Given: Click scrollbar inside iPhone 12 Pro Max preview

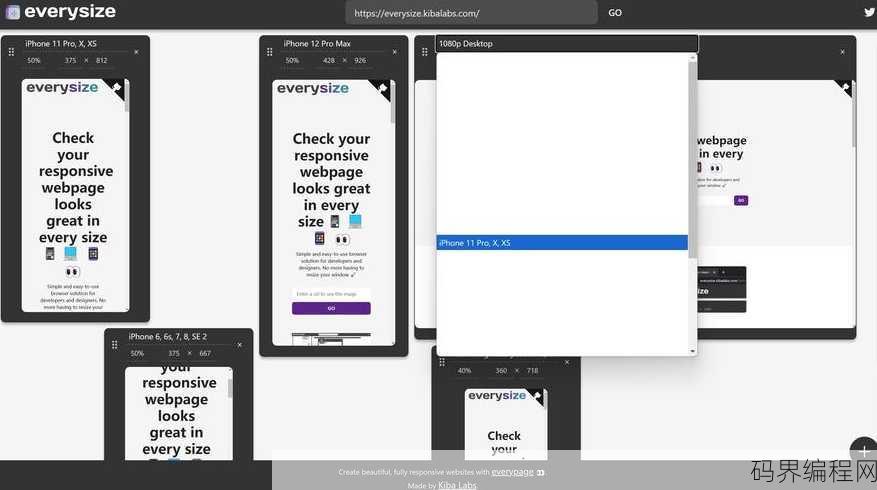Looking at the screenshot, I should (x=393, y=104).
